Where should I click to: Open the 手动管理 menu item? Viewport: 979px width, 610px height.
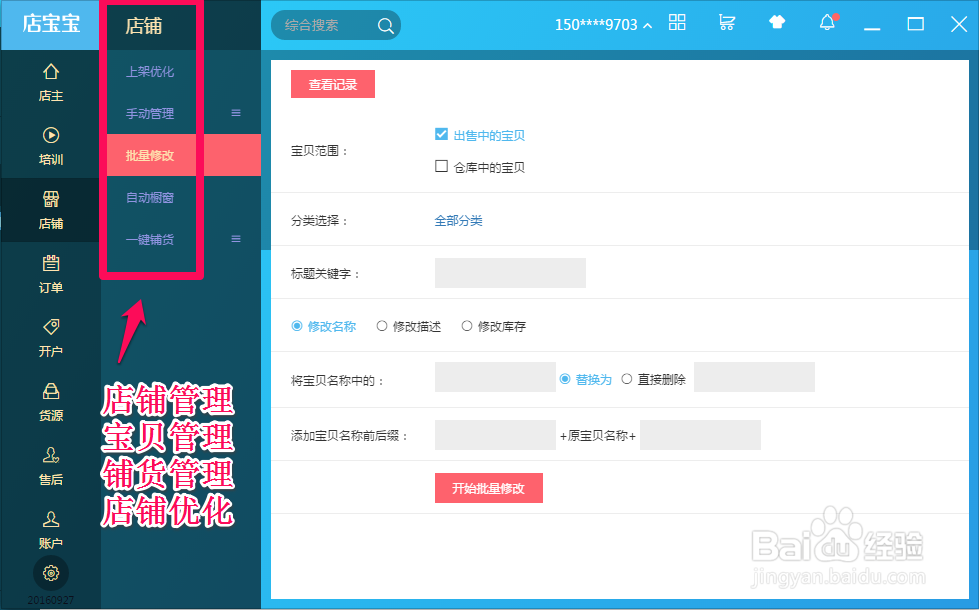coord(150,114)
